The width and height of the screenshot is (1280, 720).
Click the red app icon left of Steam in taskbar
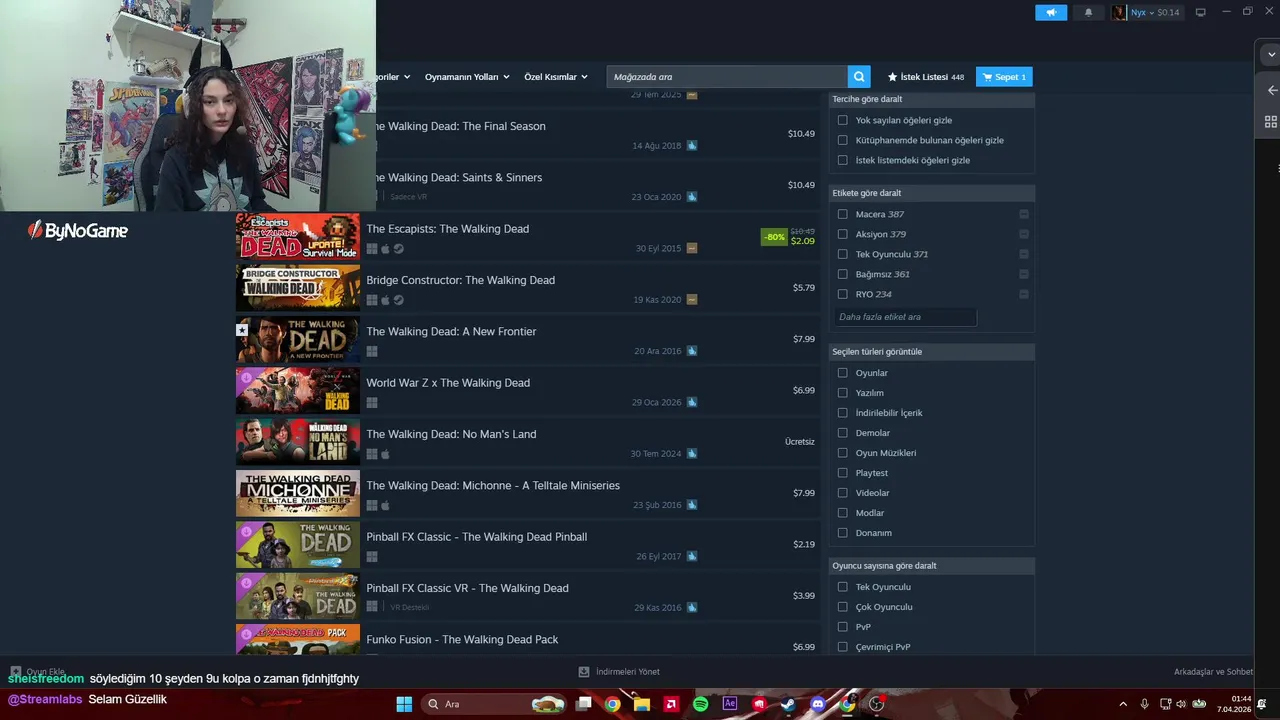759,704
